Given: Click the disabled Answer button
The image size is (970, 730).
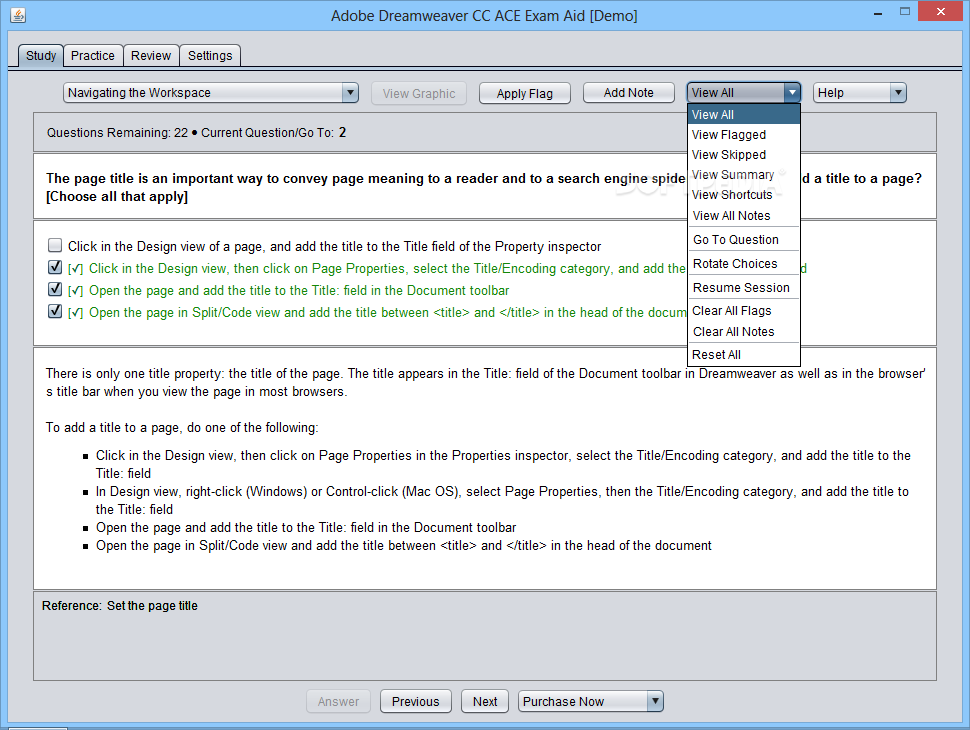Looking at the screenshot, I should 338,702.
